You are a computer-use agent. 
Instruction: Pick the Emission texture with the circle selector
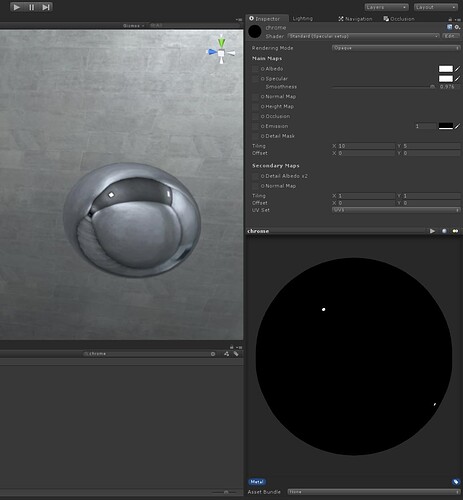coord(263,126)
